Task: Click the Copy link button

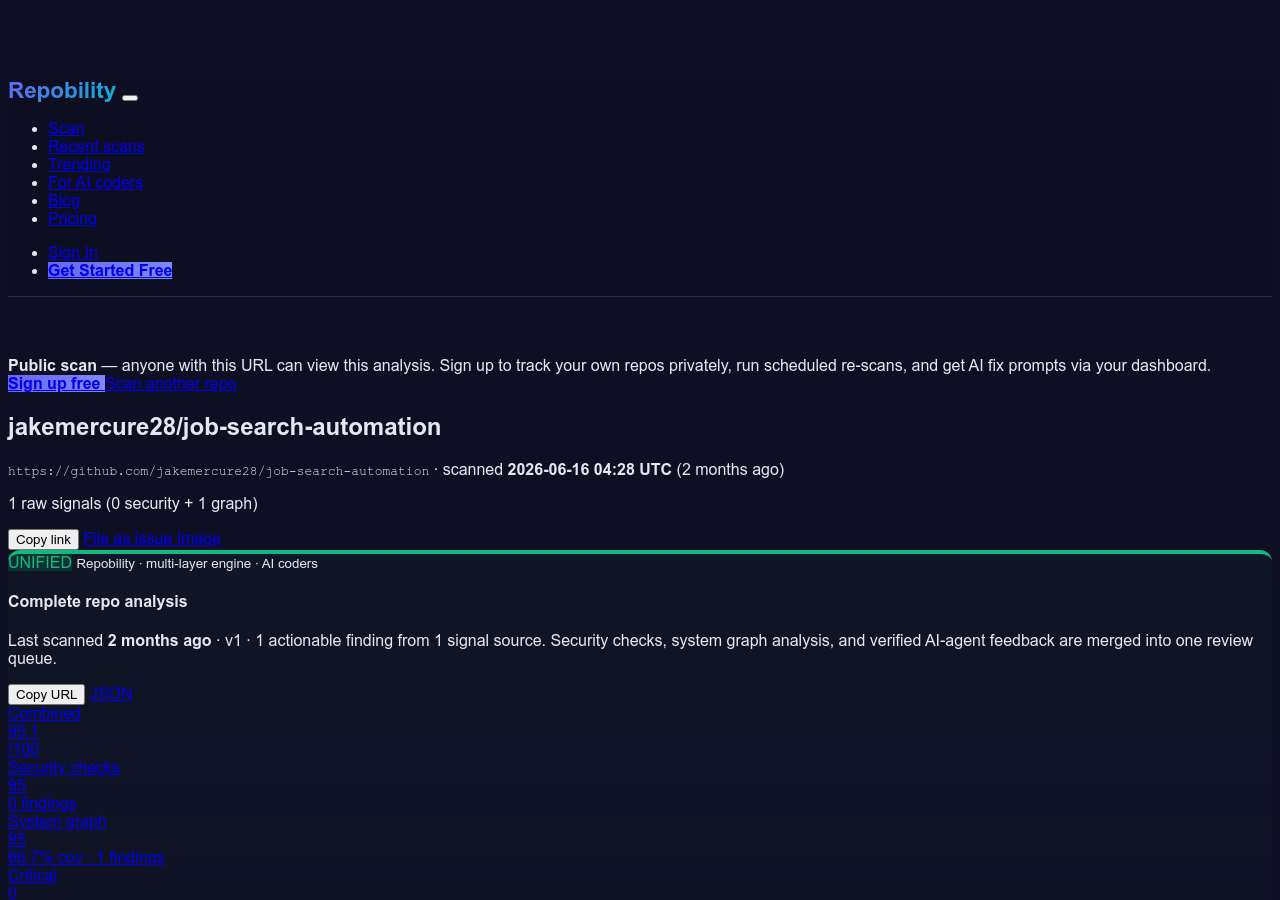Action: (x=43, y=539)
